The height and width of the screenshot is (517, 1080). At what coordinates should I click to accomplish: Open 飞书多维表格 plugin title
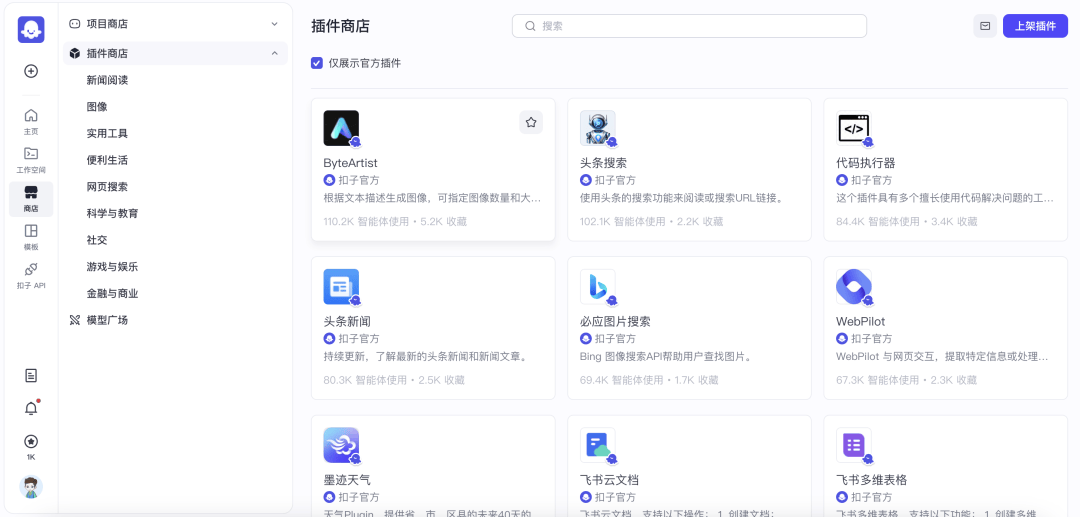[x=871, y=480]
